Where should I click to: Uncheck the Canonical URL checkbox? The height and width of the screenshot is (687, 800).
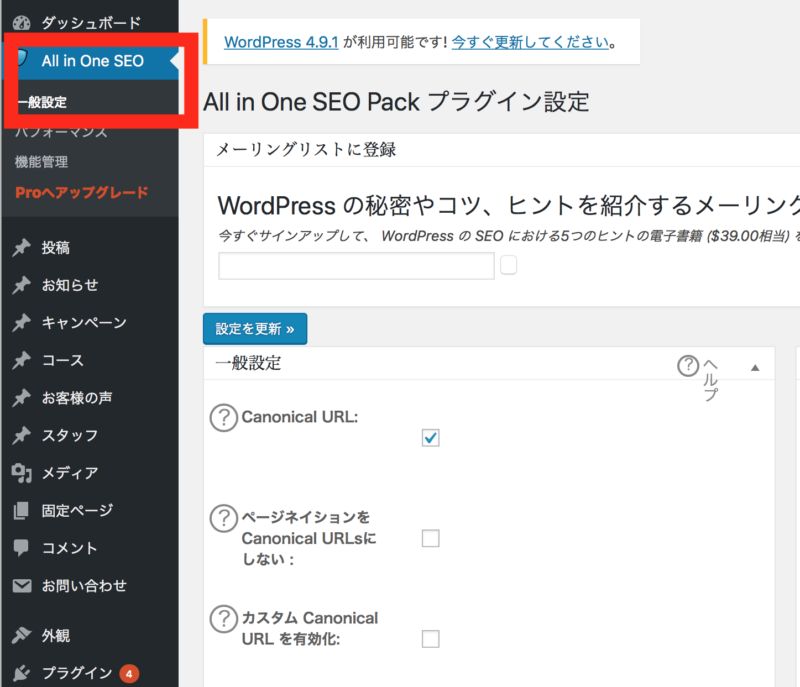(x=431, y=438)
